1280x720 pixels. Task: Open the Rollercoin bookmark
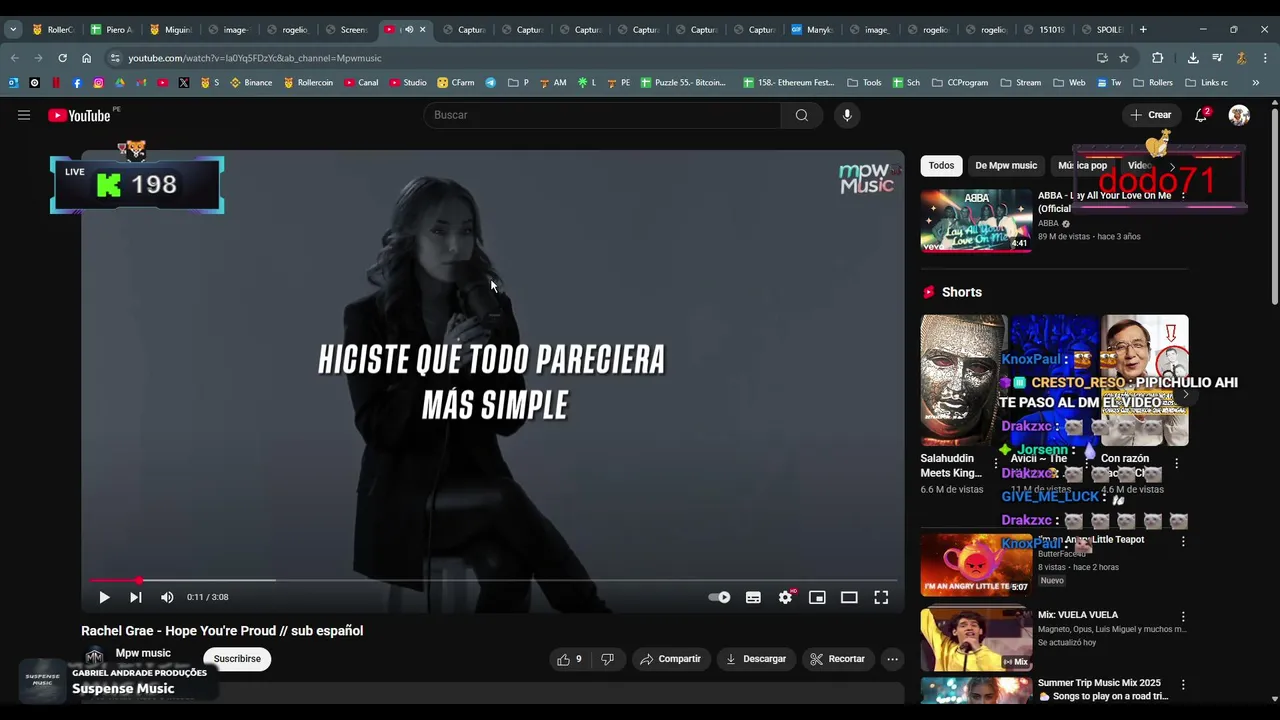pyautogui.click(x=308, y=82)
